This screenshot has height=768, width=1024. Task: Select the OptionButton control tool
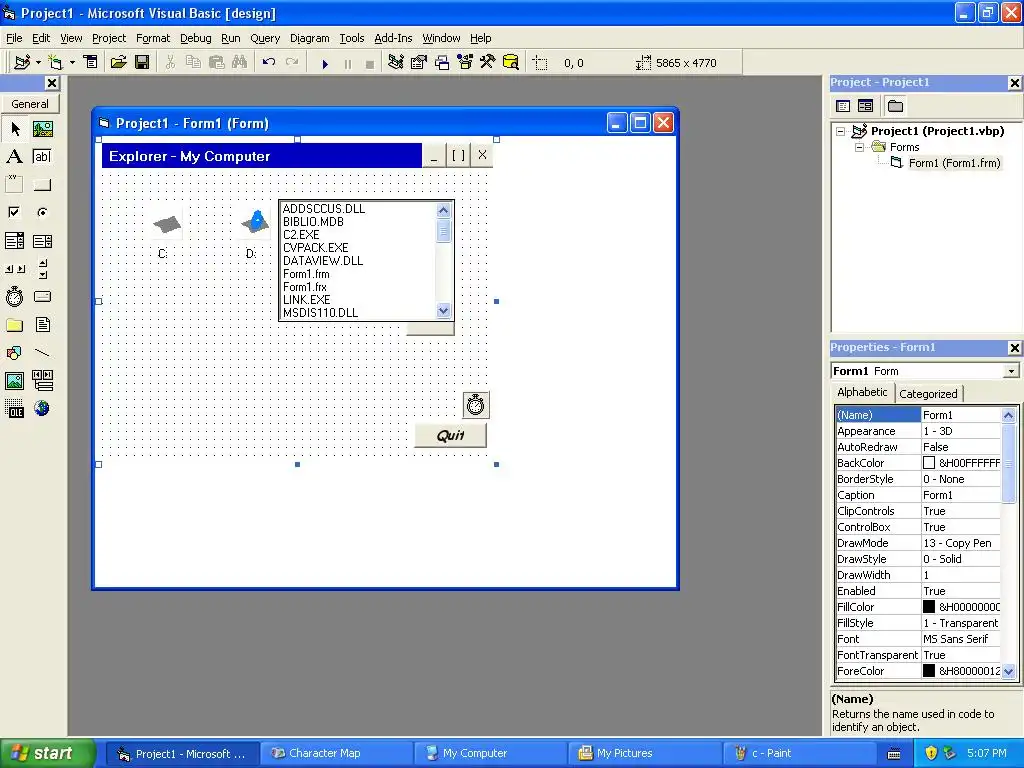point(42,212)
